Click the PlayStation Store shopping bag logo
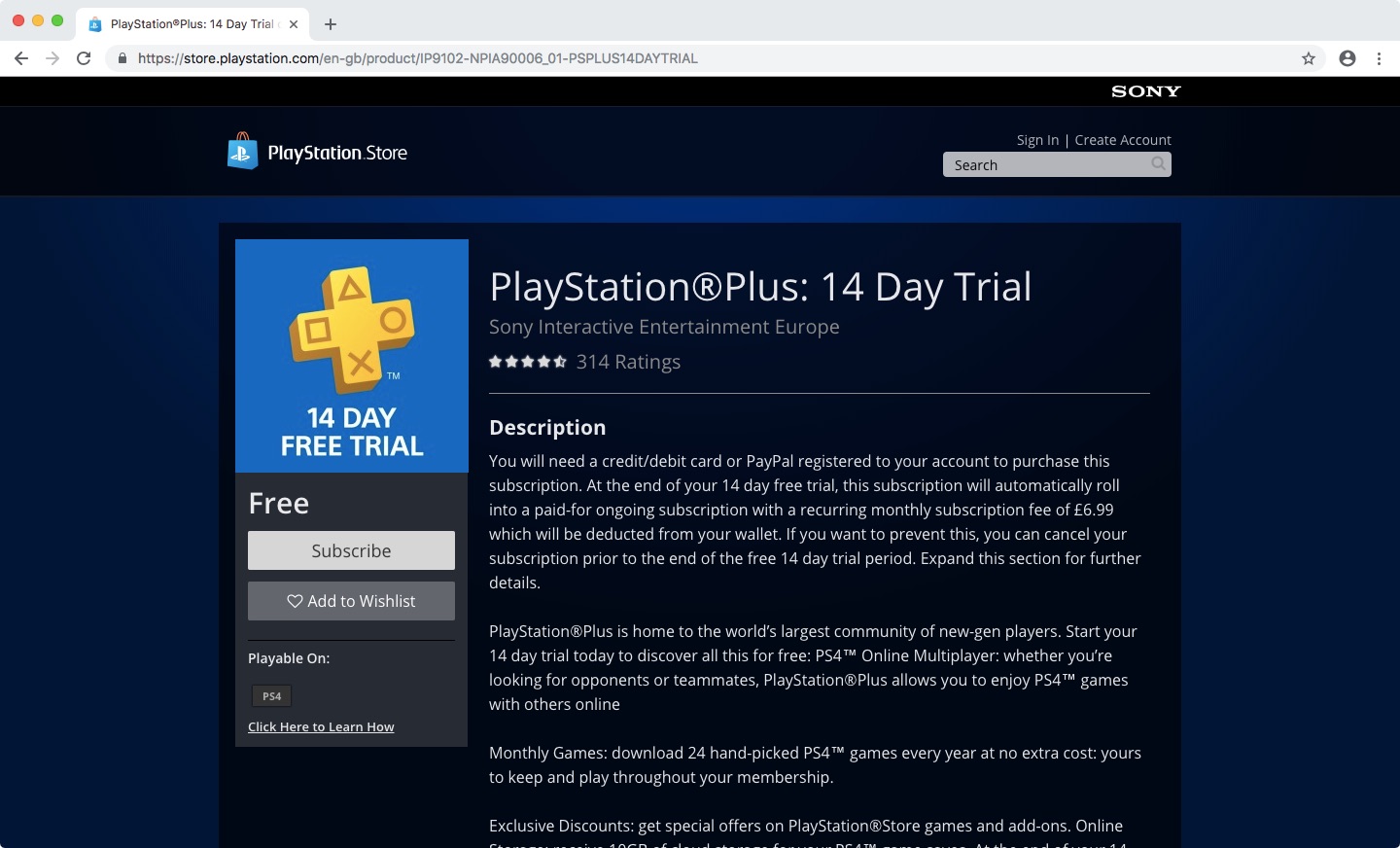Image resolution: width=1400 pixels, height=848 pixels. (x=242, y=152)
